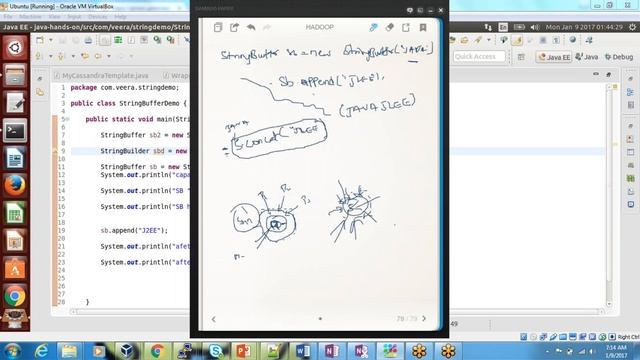Select the eraser tool in notes app
The image size is (640, 360).
(389, 27)
